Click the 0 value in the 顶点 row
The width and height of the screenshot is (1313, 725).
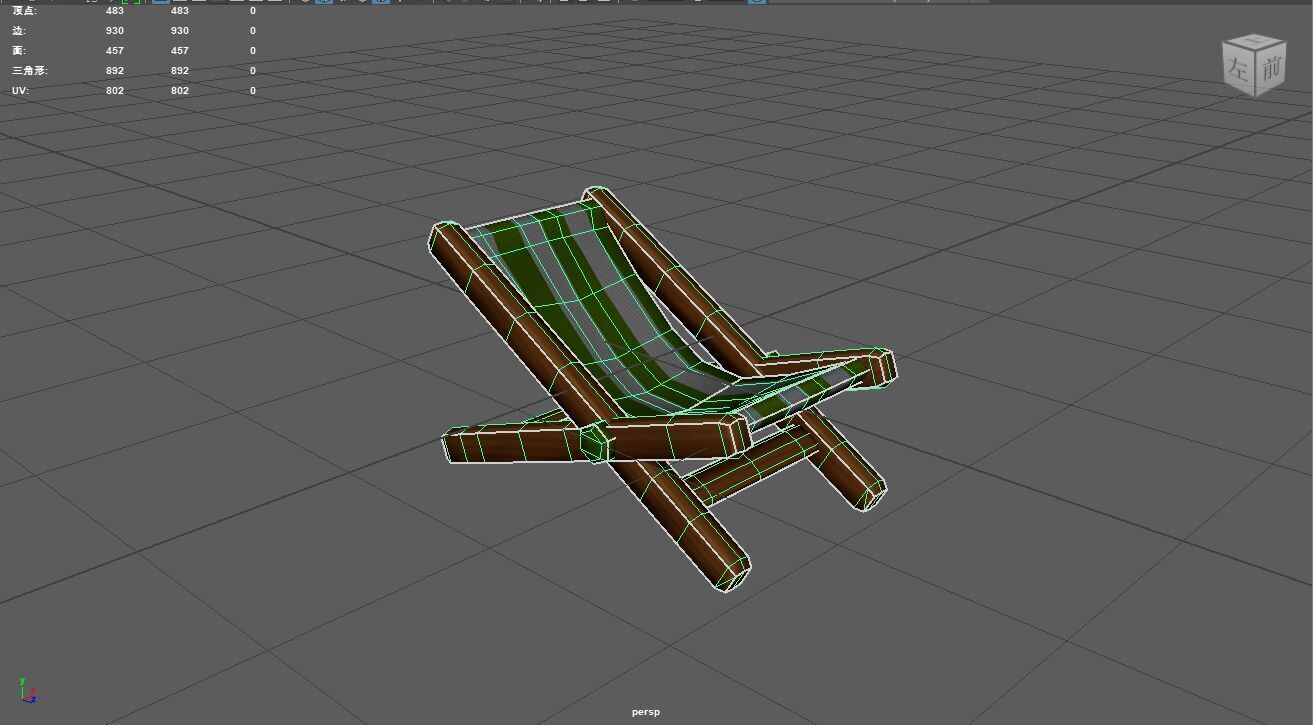click(x=253, y=11)
